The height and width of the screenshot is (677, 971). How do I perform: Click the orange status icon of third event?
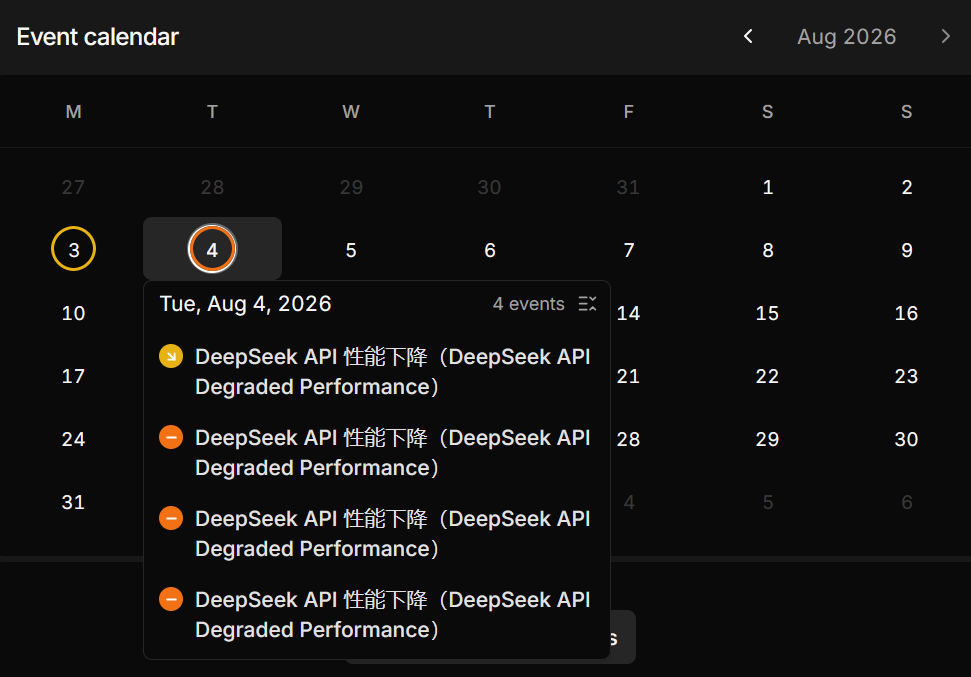click(x=171, y=518)
